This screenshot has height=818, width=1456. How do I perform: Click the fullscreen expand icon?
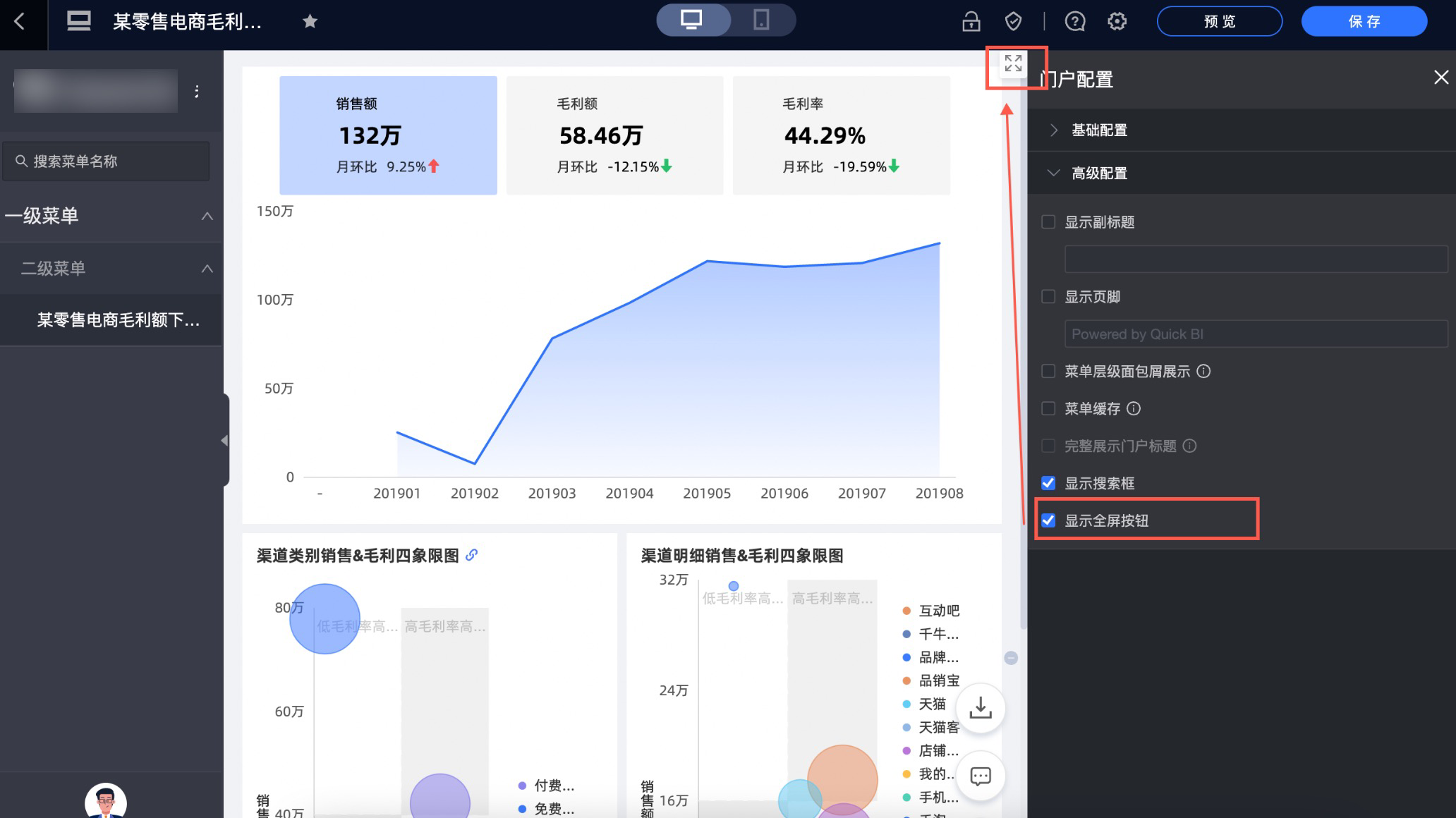tap(1013, 63)
